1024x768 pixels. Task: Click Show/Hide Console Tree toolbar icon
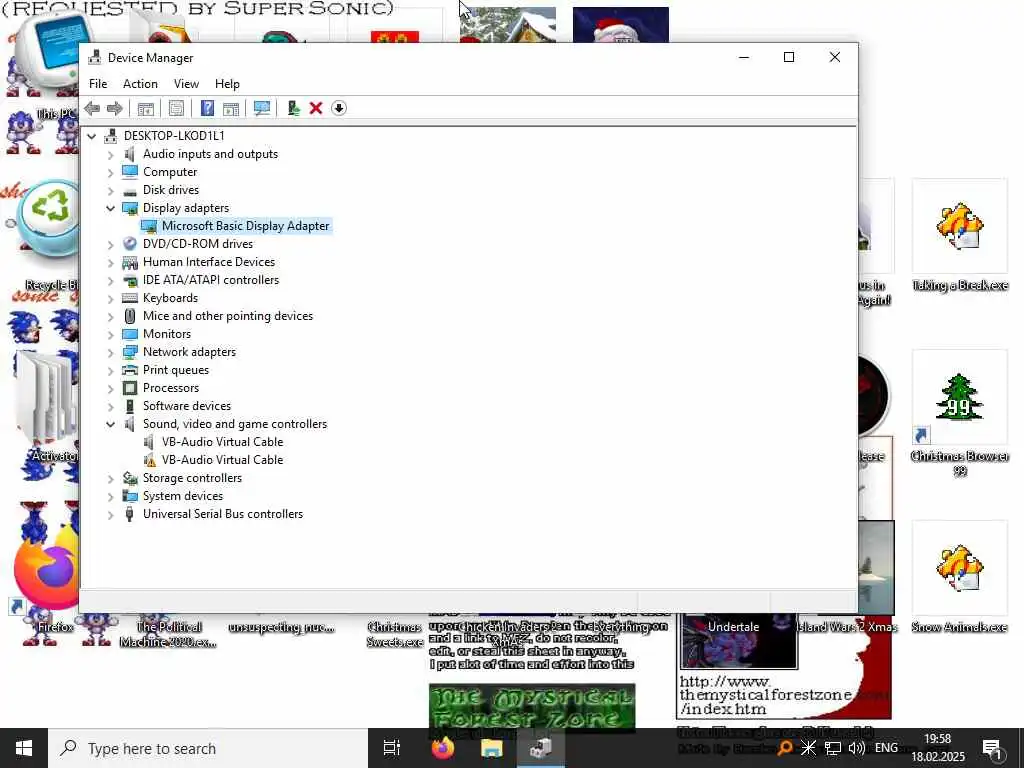(146, 108)
